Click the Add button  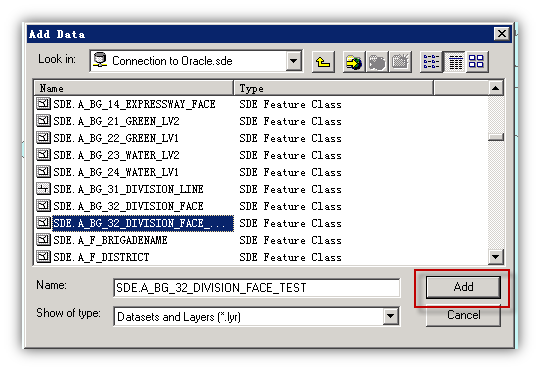(463, 287)
